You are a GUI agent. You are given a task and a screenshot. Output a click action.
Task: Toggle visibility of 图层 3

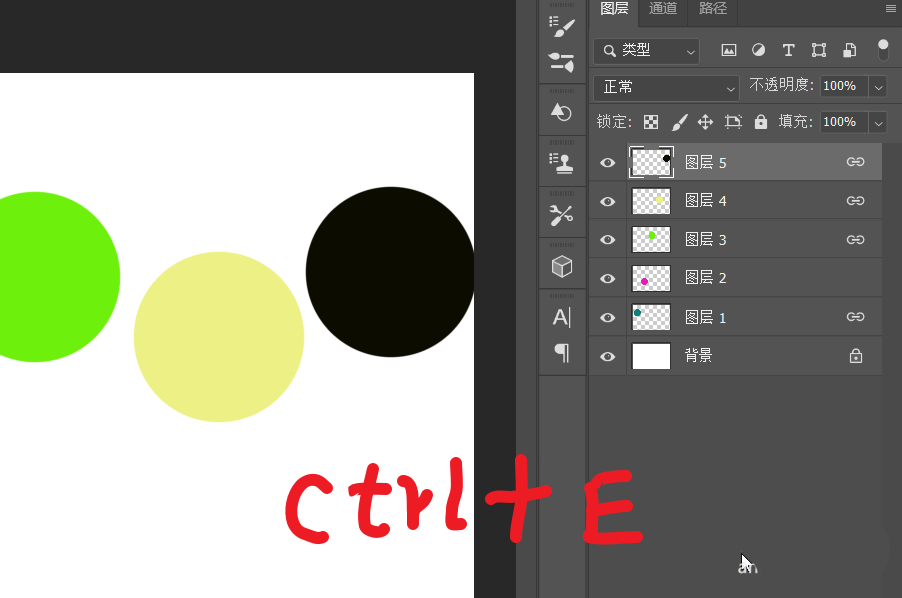point(607,240)
